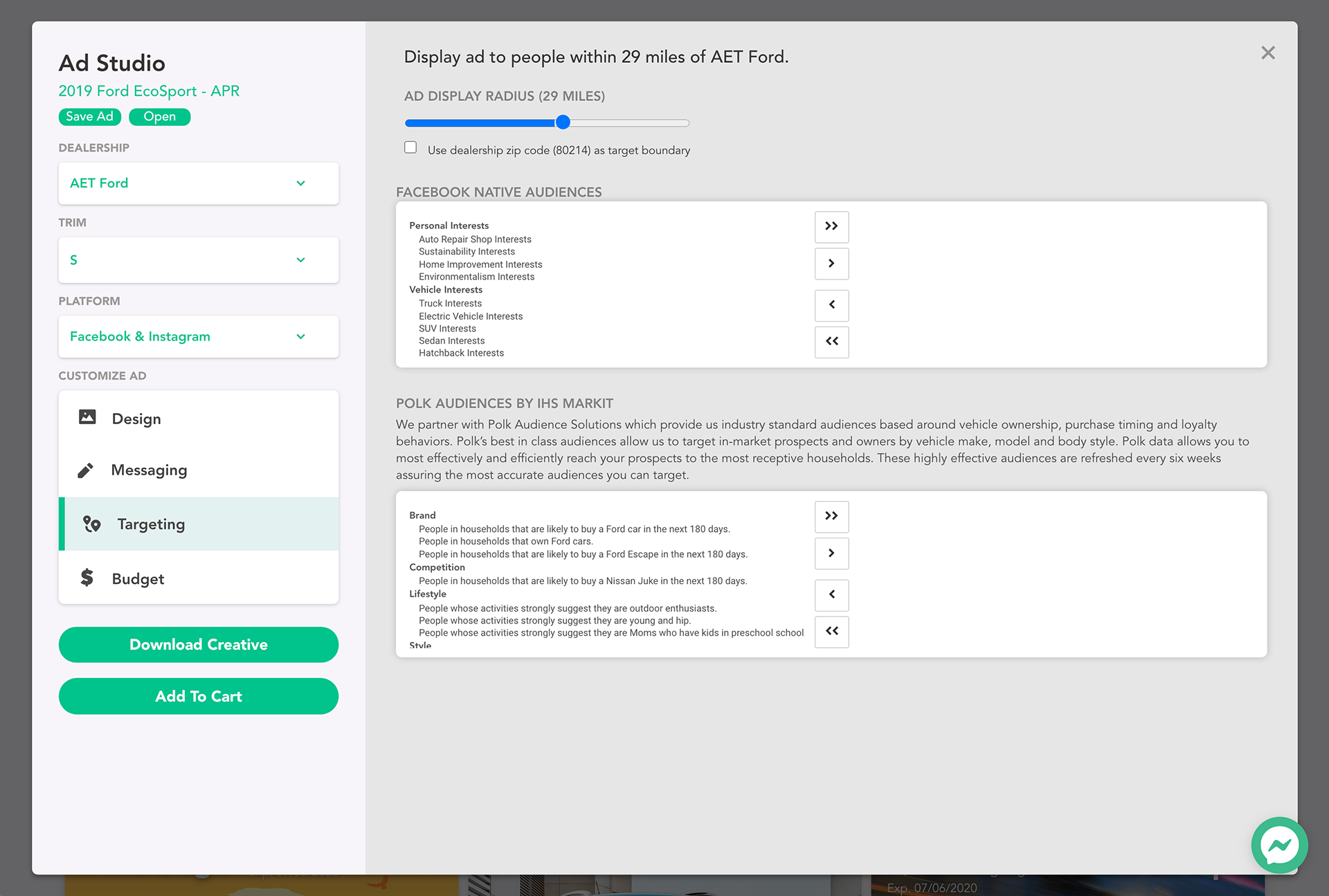The height and width of the screenshot is (896, 1329).
Task: Click the Add To Cart button
Action: click(x=199, y=697)
